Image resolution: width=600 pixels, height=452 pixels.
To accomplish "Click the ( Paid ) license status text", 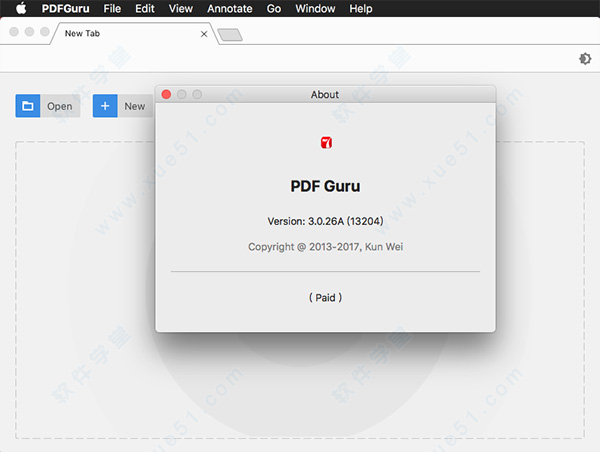I will coord(325,298).
